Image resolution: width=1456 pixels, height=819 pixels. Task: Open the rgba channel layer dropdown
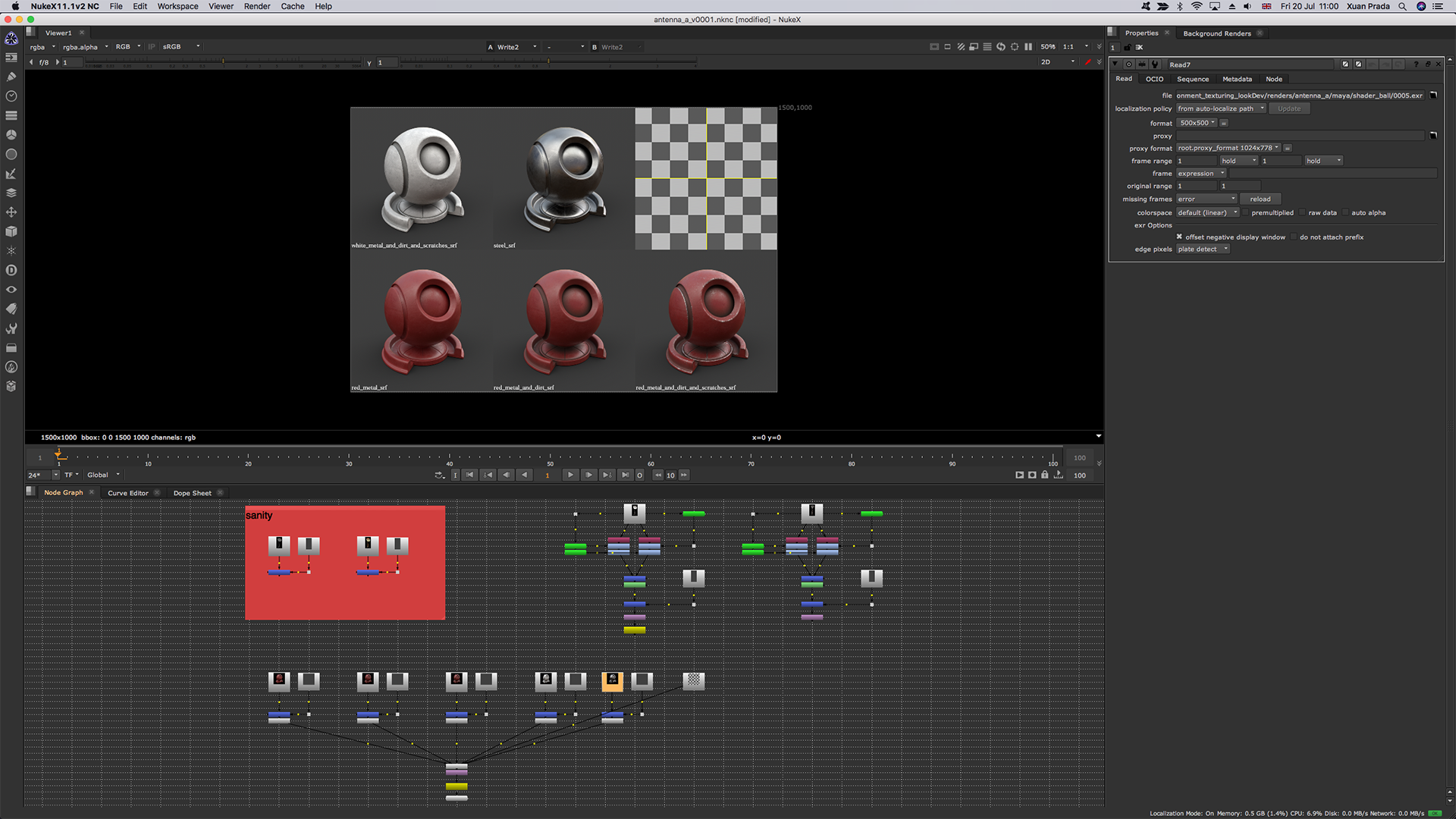coord(43,47)
